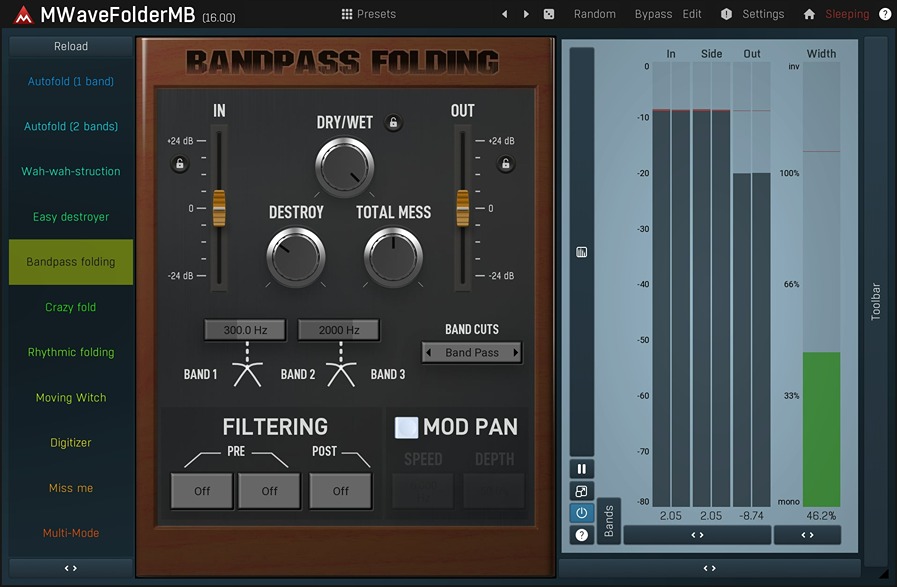
Task: Enable the MOD PAN checkbox
Action: click(x=406, y=427)
